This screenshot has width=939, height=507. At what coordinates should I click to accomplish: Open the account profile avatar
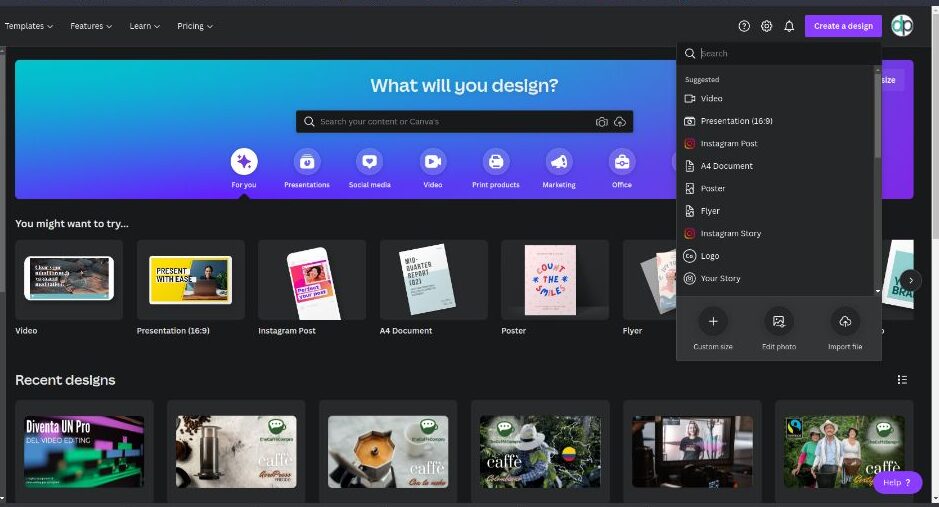[902, 26]
